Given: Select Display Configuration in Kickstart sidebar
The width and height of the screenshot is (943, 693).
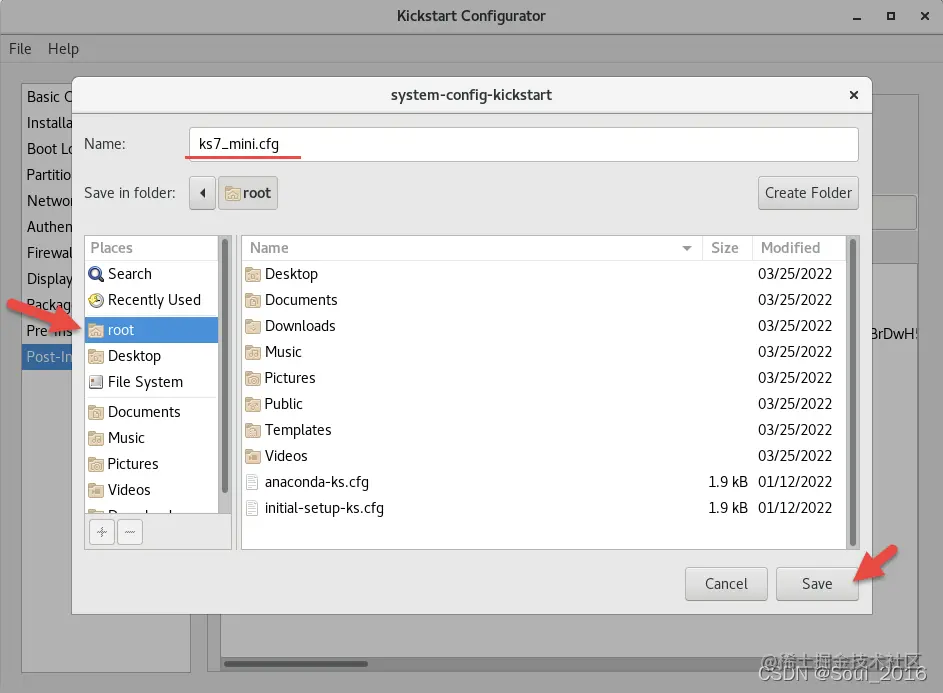Looking at the screenshot, I should pos(48,279).
